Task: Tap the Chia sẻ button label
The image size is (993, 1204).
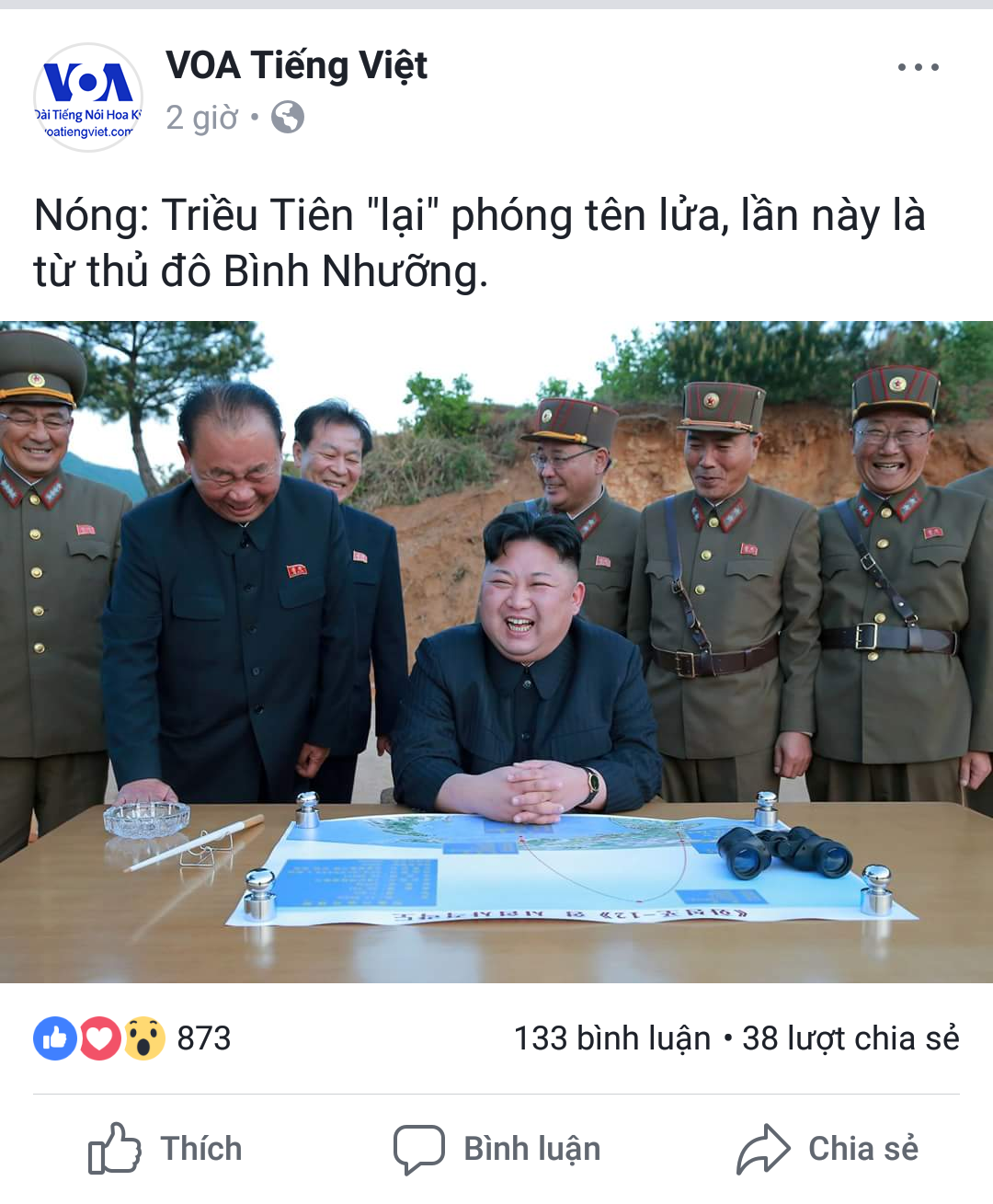Action: pyautogui.click(x=863, y=1149)
